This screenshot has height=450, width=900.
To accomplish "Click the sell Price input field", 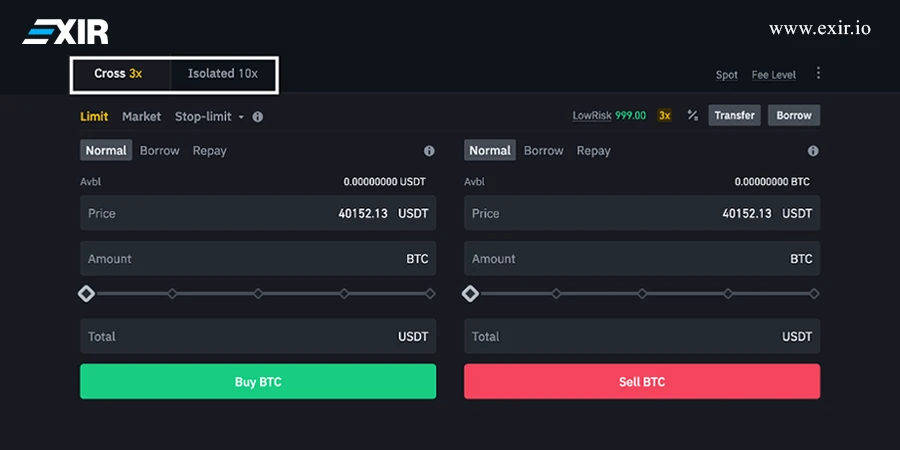I will 642,213.
